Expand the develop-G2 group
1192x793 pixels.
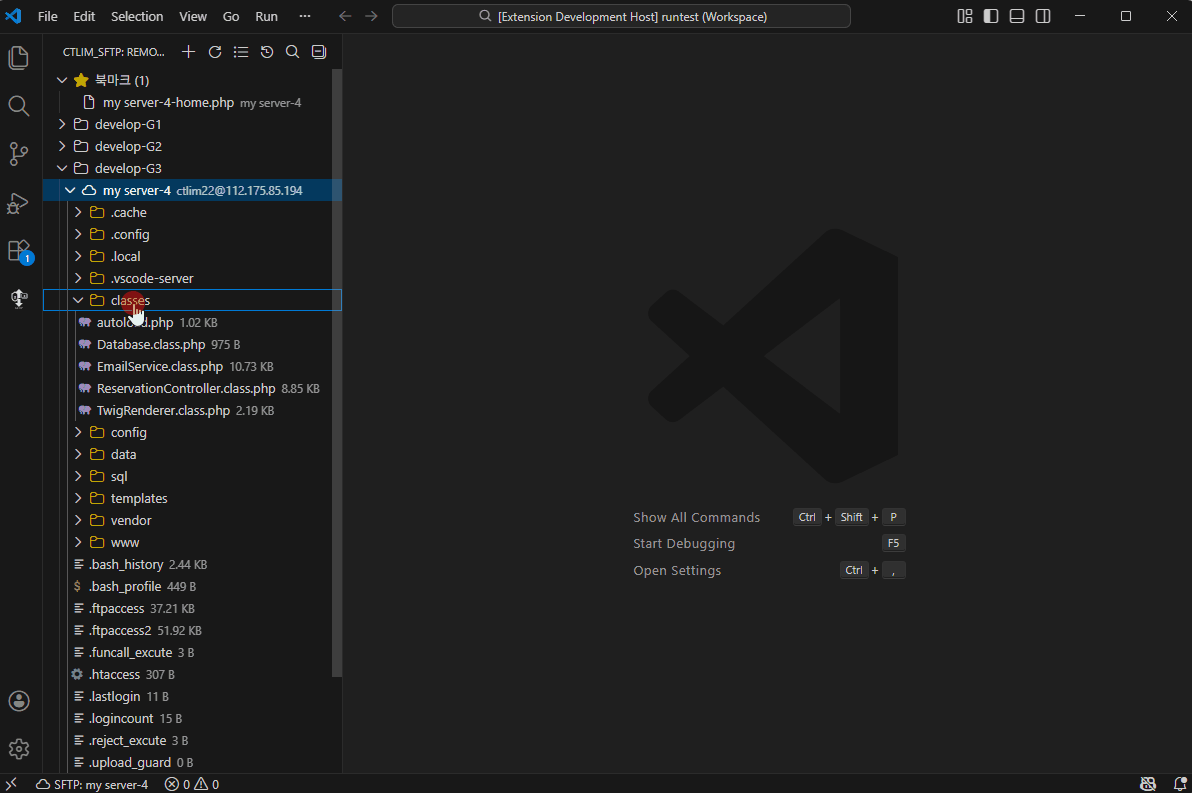pos(192,146)
